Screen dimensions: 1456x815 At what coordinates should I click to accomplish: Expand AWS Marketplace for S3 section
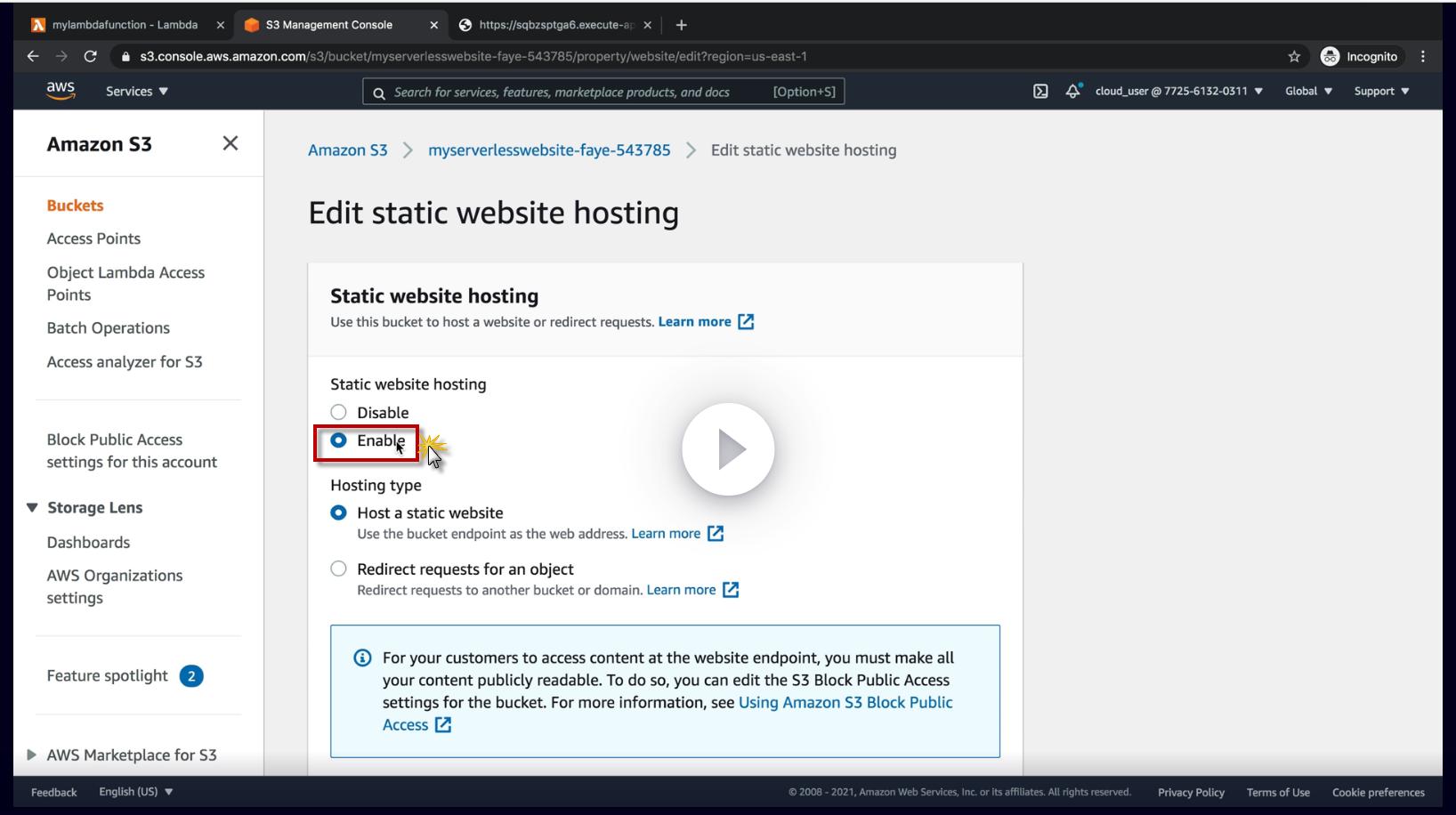click(32, 754)
